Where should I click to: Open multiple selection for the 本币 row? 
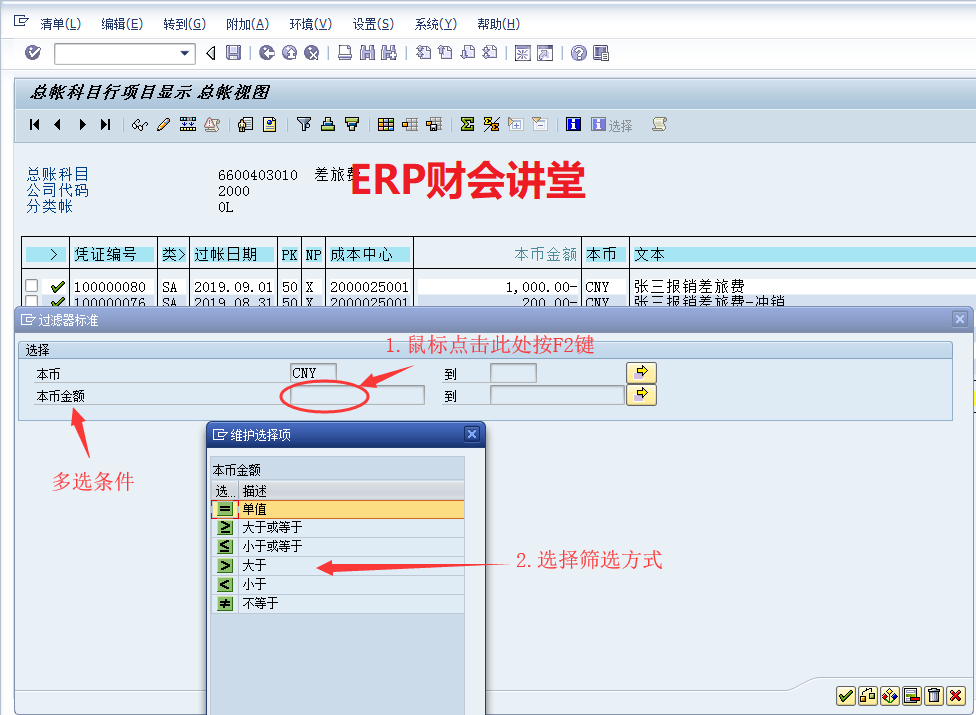641,372
